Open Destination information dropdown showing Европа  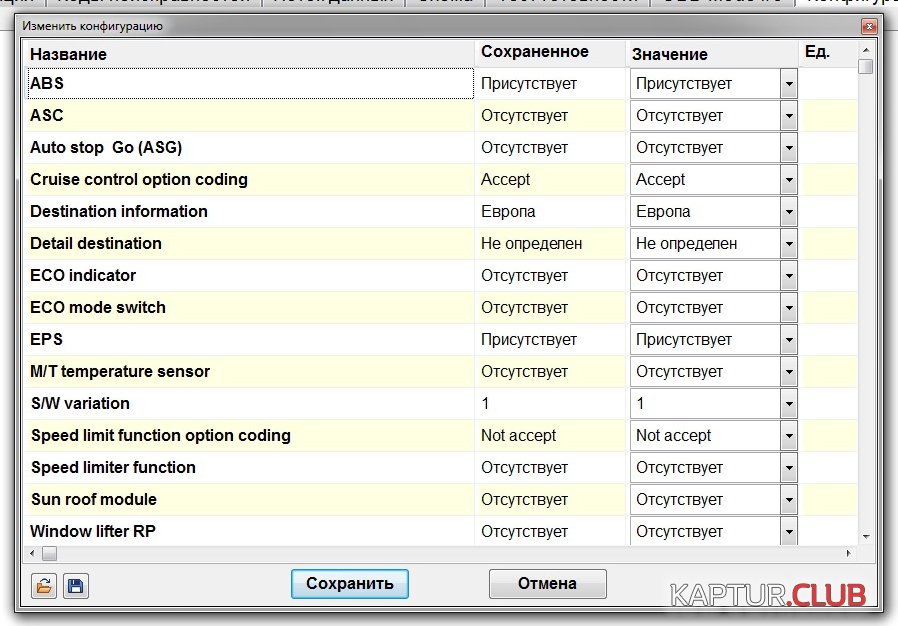click(789, 212)
